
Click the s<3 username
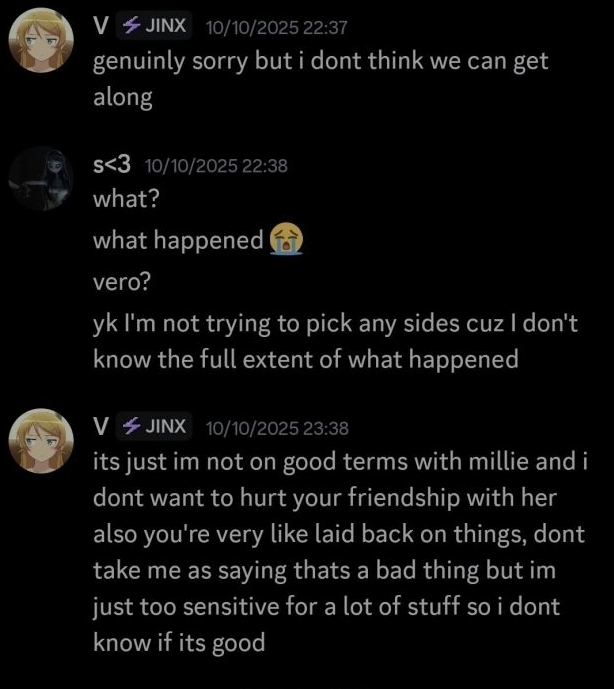click(x=113, y=164)
